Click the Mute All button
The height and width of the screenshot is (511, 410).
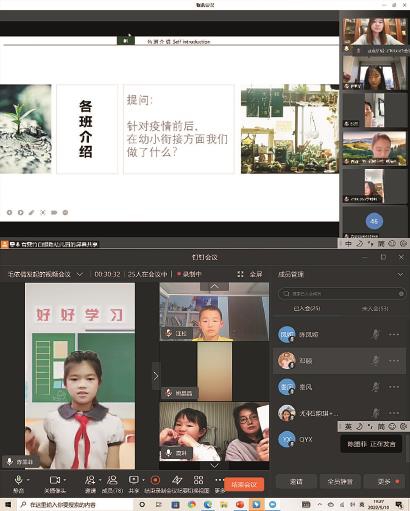click(x=340, y=482)
